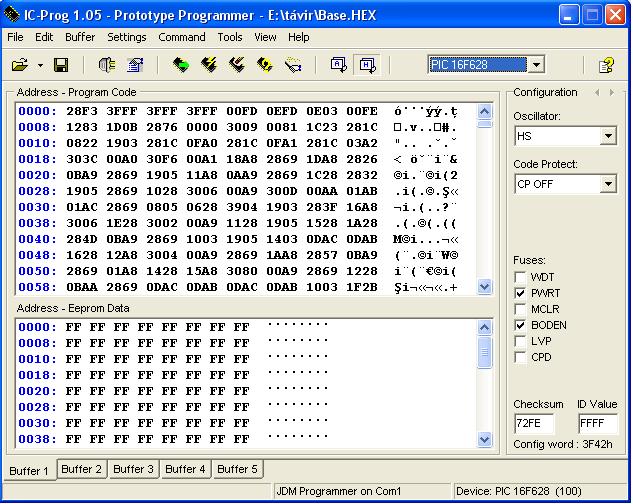Select program code word 1F2B at 0058

click(x=362, y=287)
